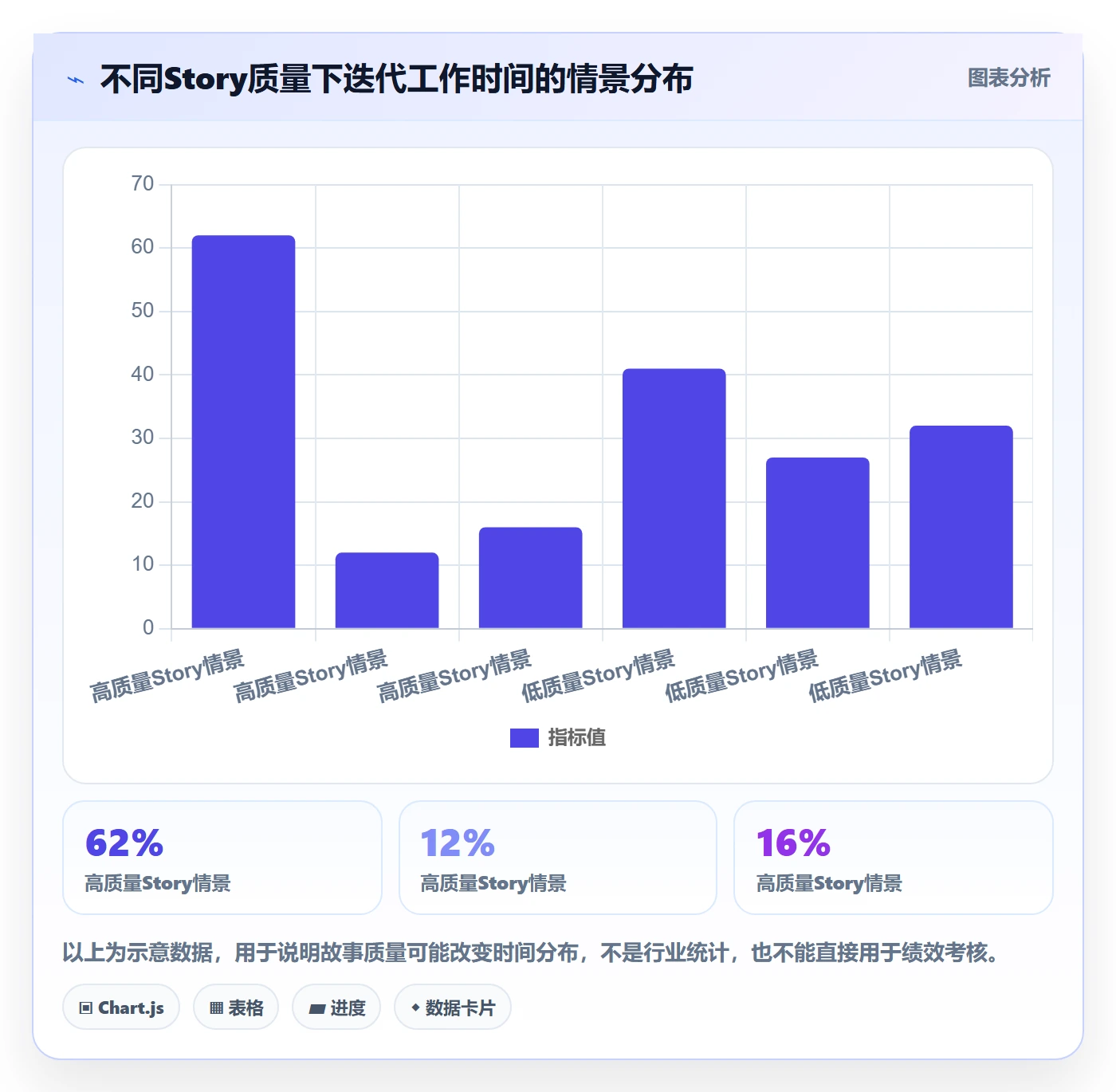Click the y-axis label 20
The image size is (1116, 1092).
click(x=143, y=501)
